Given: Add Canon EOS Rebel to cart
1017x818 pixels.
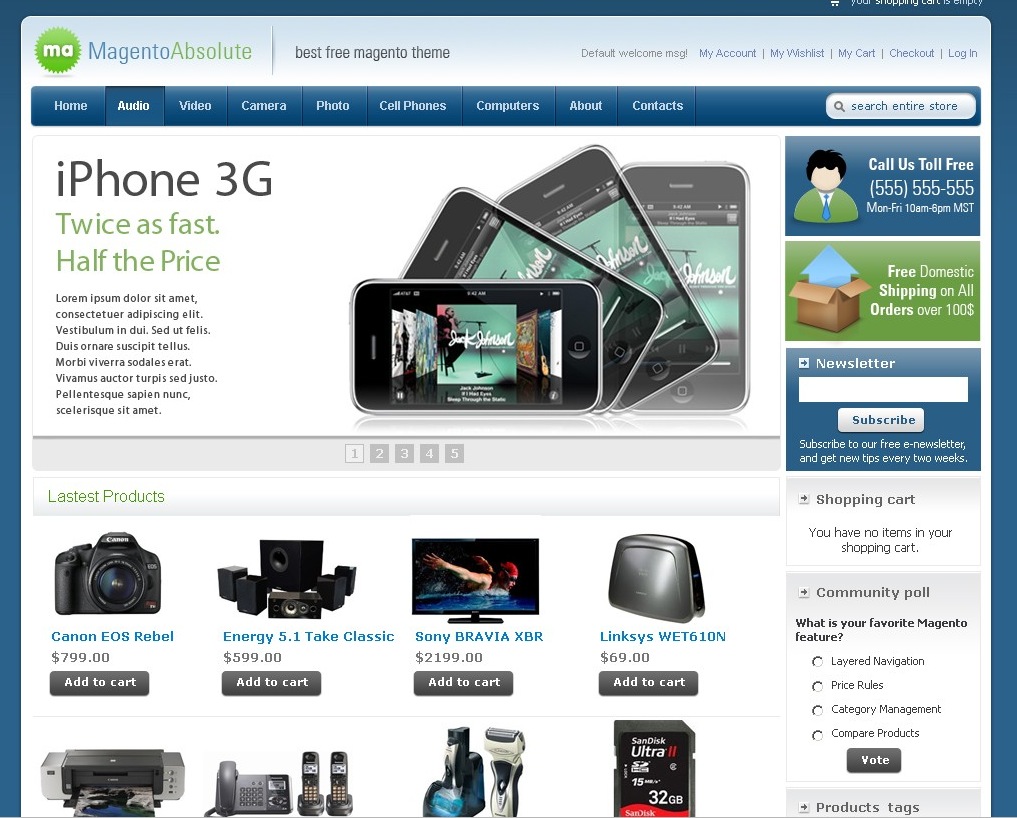Looking at the screenshot, I should pyautogui.click(x=100, y=682).
